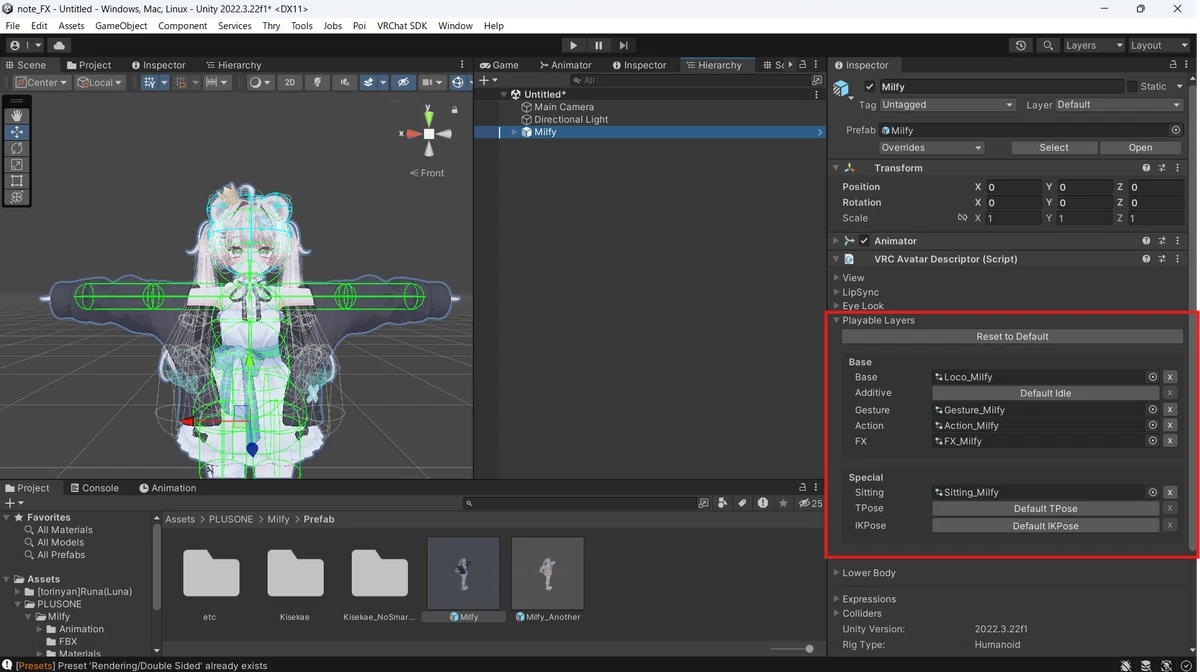Toggle hidden objects visibility in scene
Viewport: 1200px width, 672px height.
tap(402, 82)
